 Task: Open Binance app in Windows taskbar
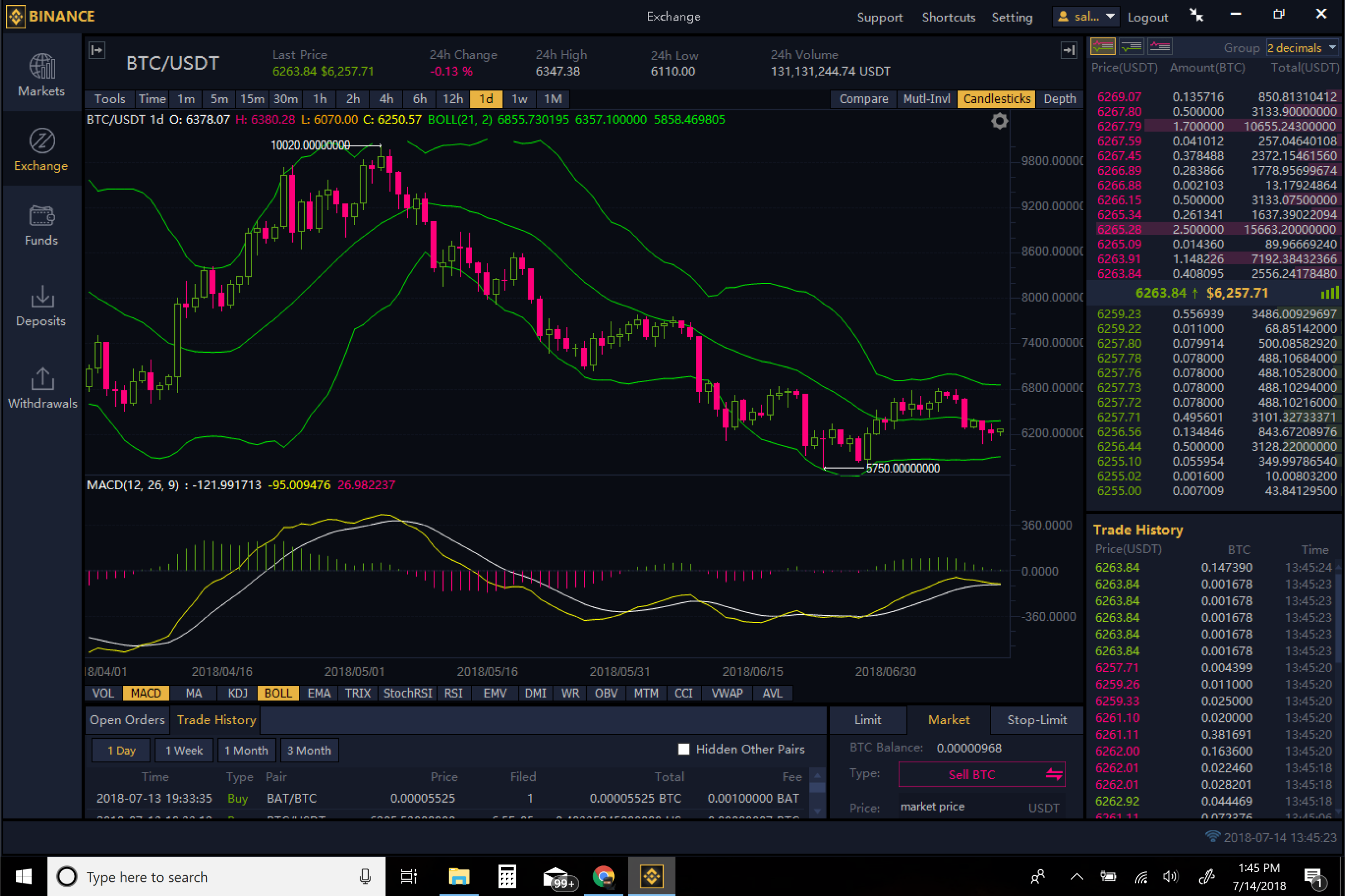[651, 876]
